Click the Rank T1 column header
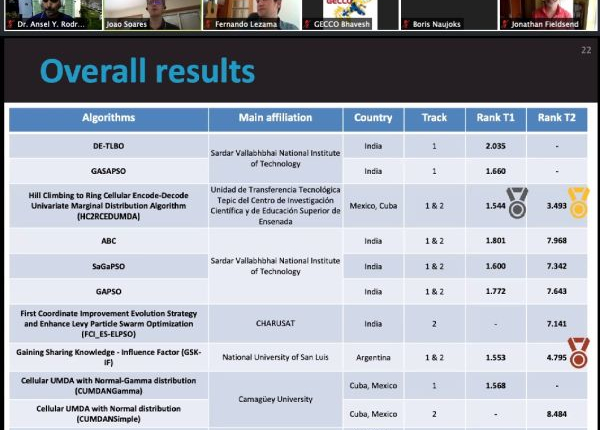The height and width of the screenshot is (430, 600). click(496, 118)
